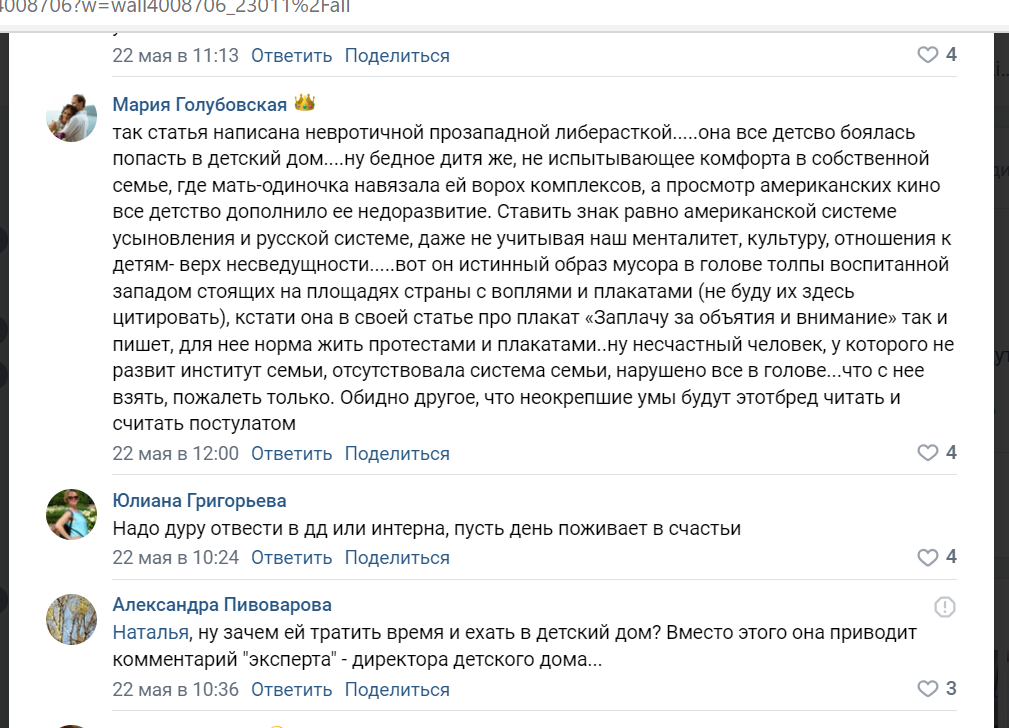Share the comment posted at 11:13
The image size is (1009, 728).
click(397, 56)
